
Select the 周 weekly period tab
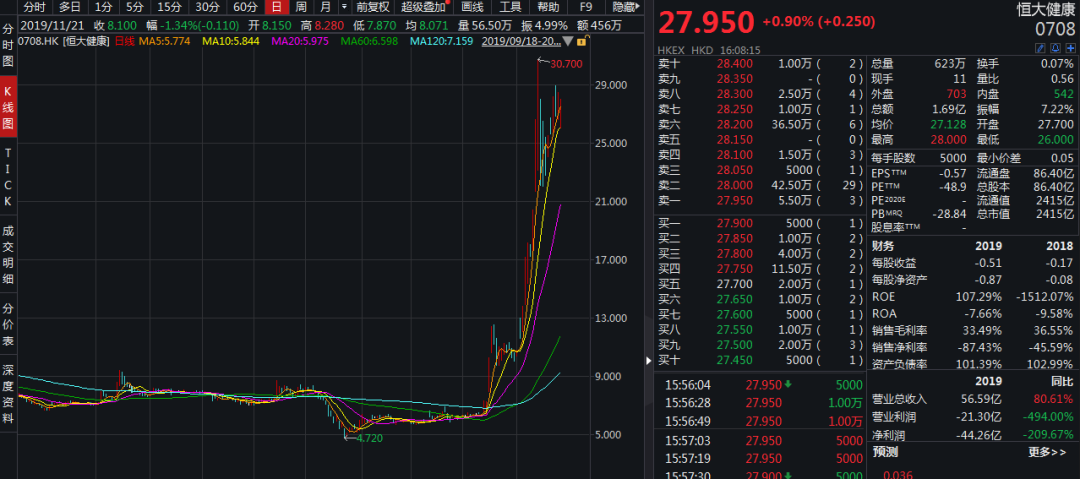pyautogui.click(x=301, y=8)
